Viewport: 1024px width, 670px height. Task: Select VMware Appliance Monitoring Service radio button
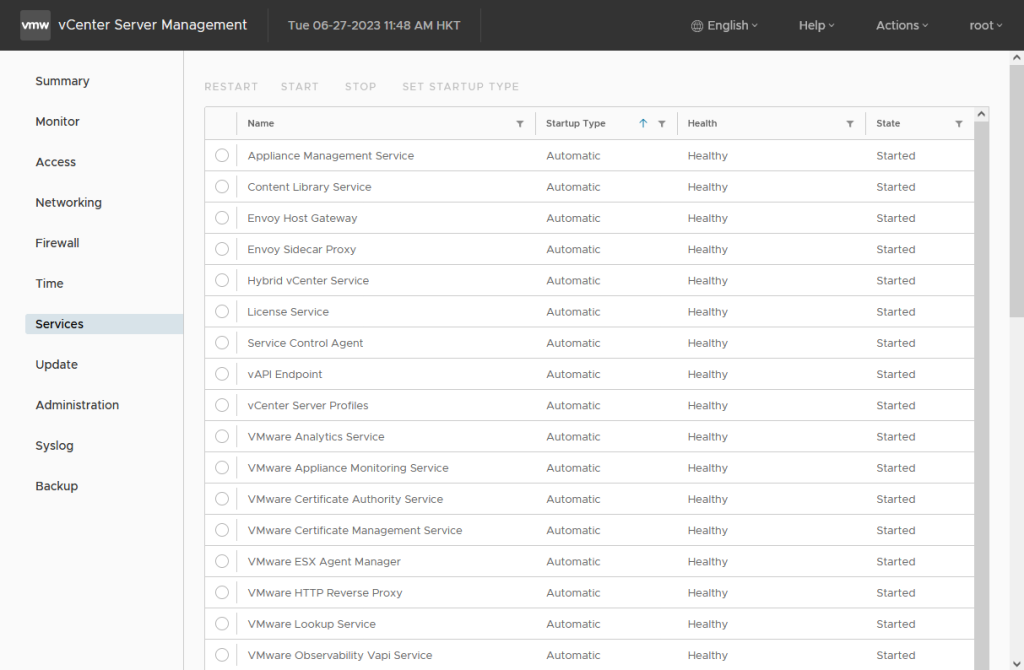pos(222,468)
